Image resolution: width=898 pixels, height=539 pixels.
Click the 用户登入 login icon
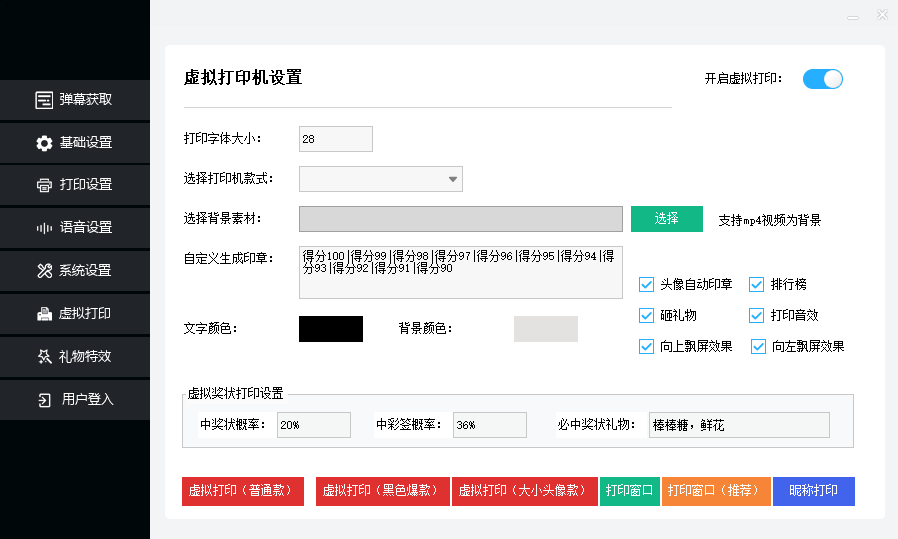pos(44,400)
